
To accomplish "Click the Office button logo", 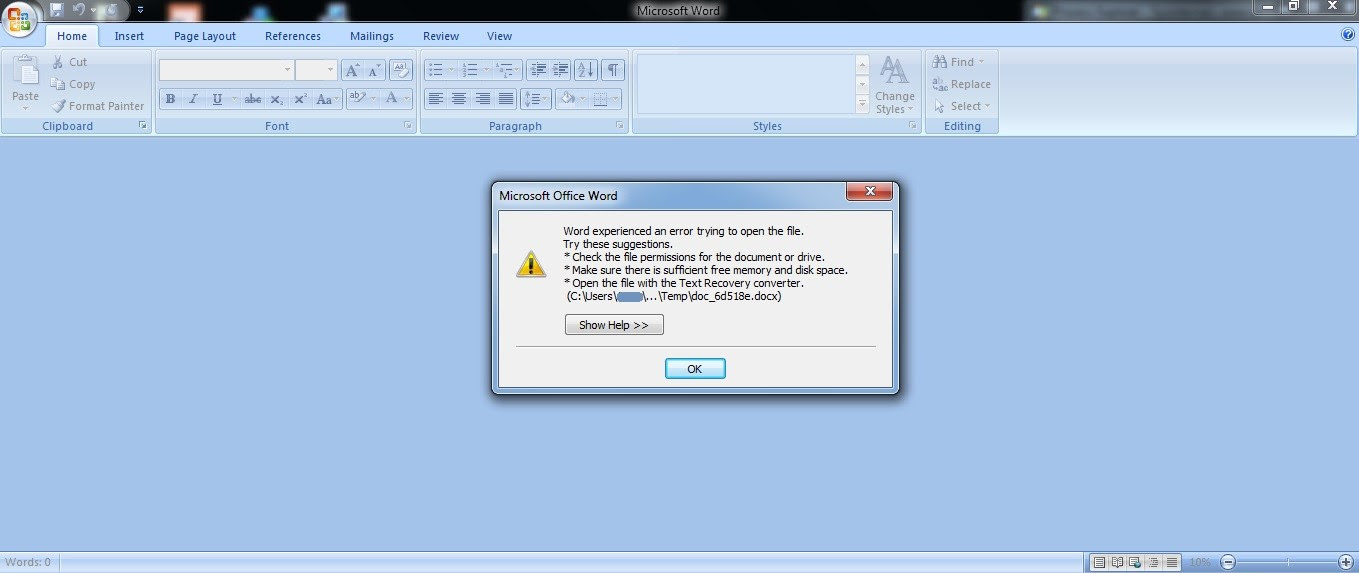I will coord(19,18).
